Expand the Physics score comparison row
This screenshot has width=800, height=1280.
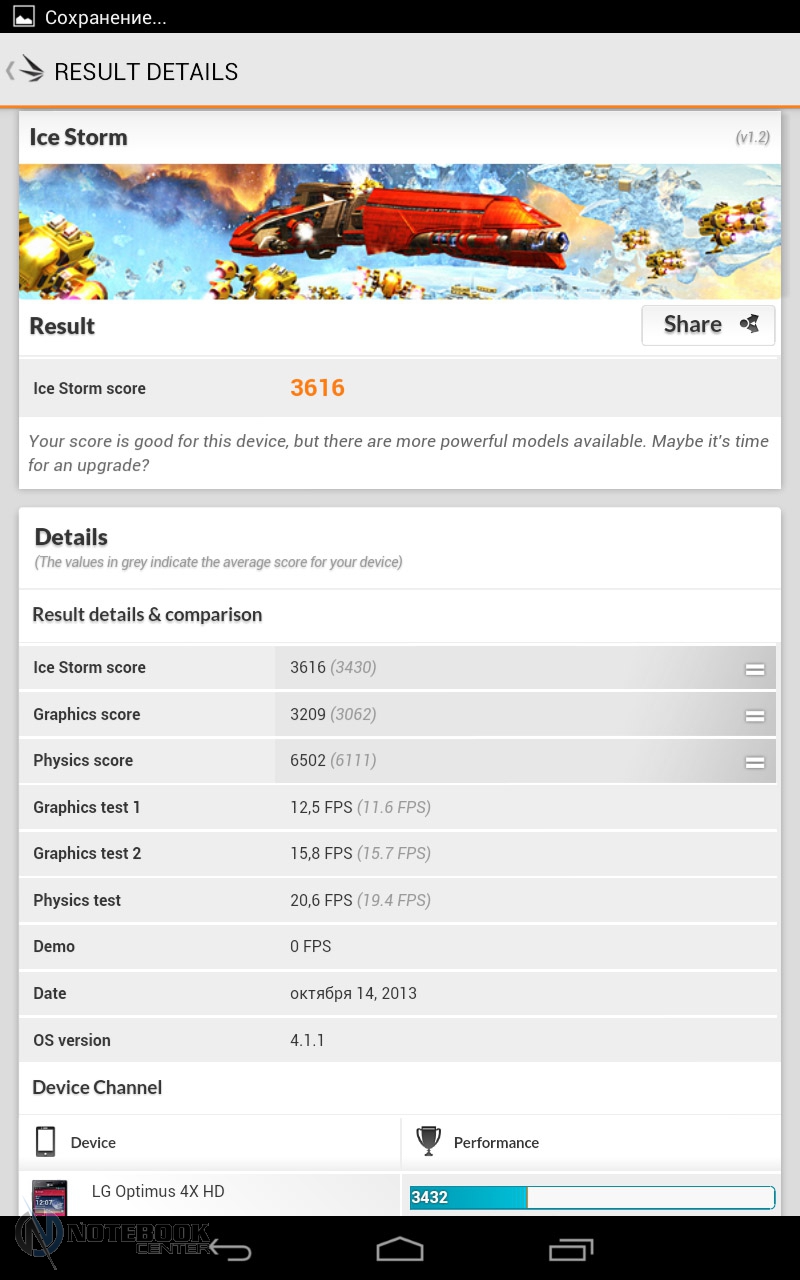point(754,762)
